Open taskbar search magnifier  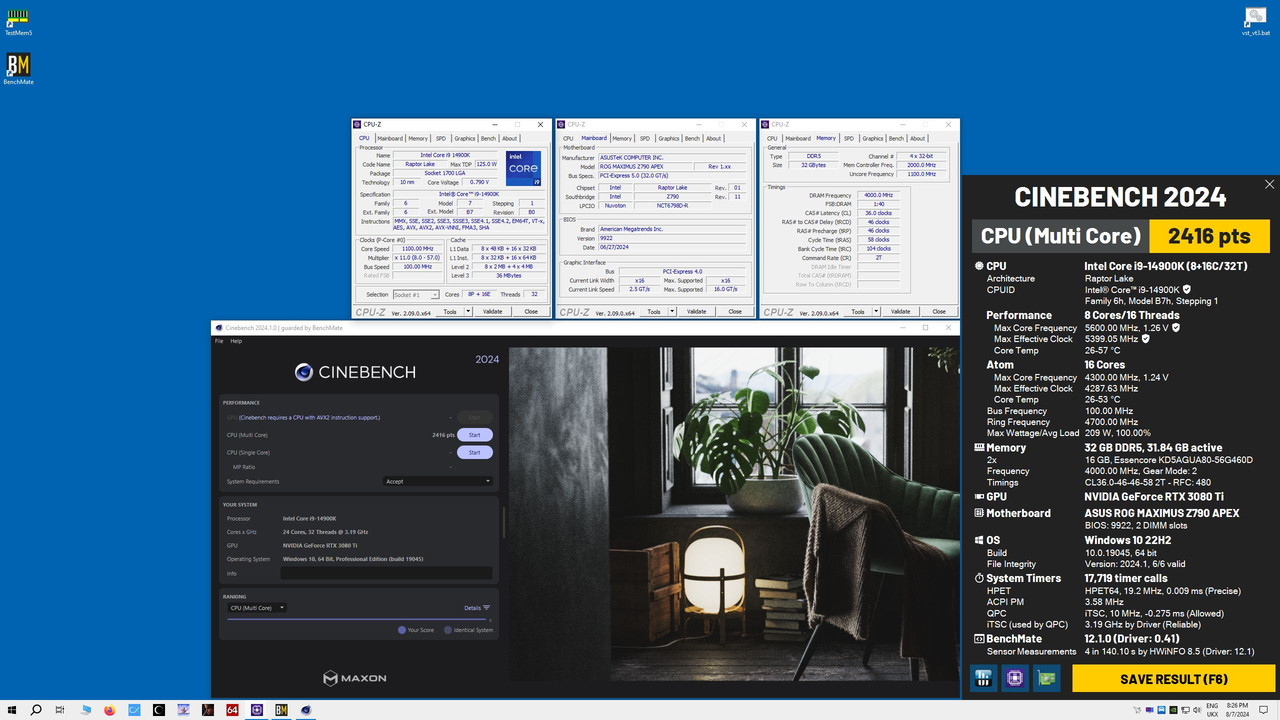36,710
